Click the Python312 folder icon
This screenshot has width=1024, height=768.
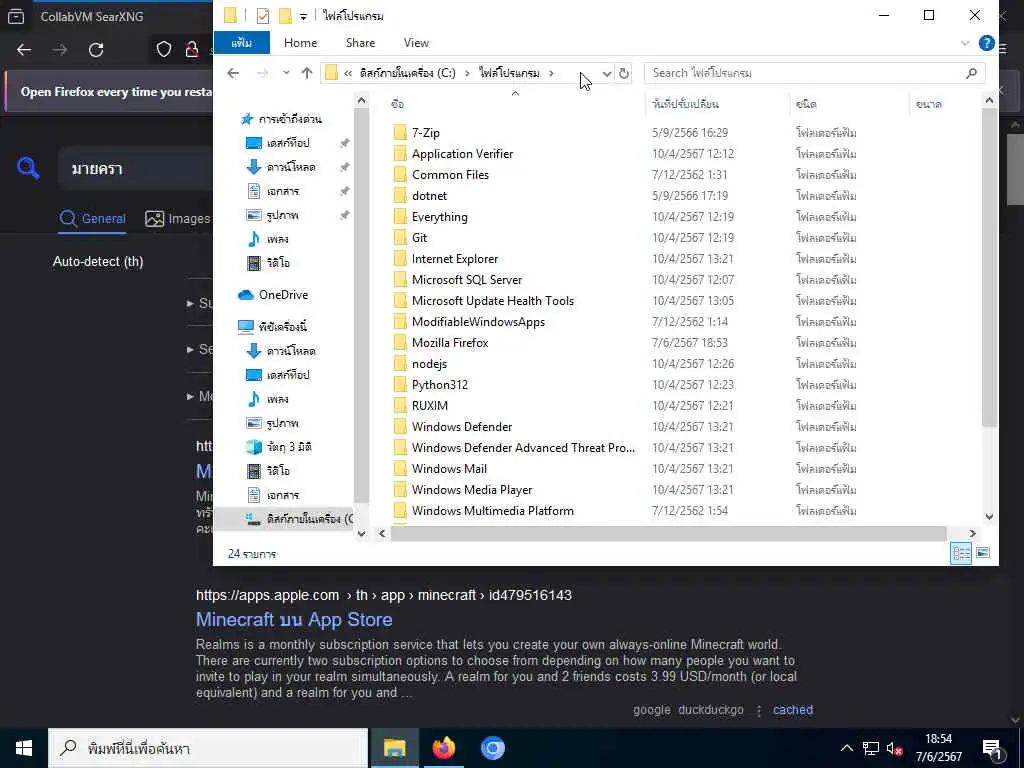coord(400,385)
